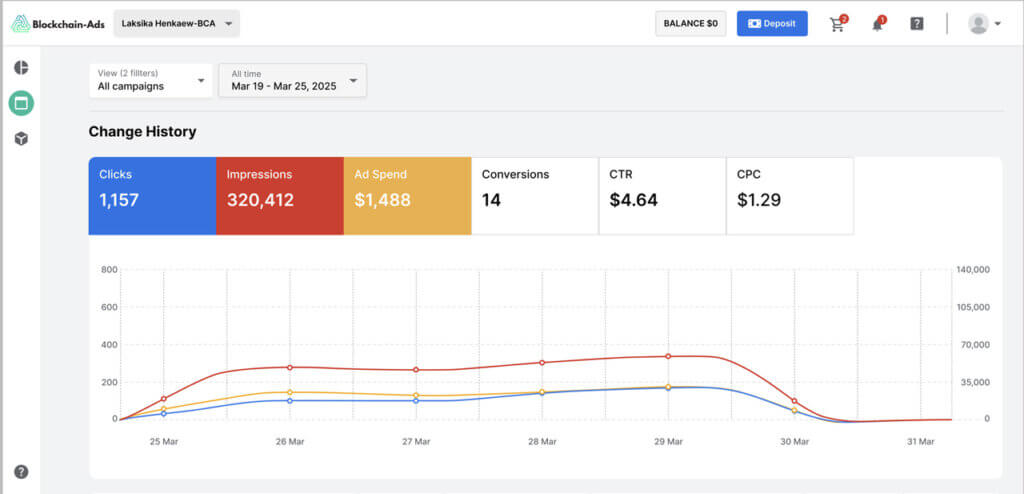Expand the profile dropdown arrow
Image resolution: width=1024 pixels, height=494 pixels.
(997, 24)
